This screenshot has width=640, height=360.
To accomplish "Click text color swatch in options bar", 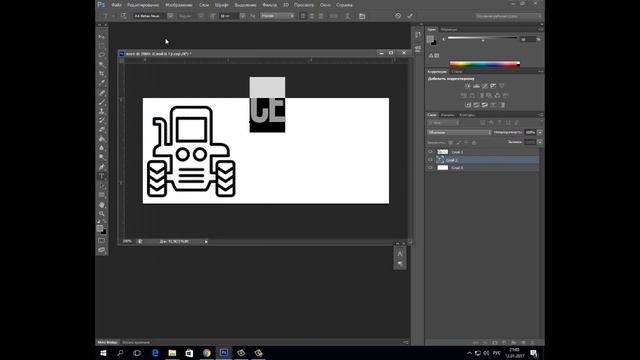I will (333, 16).
